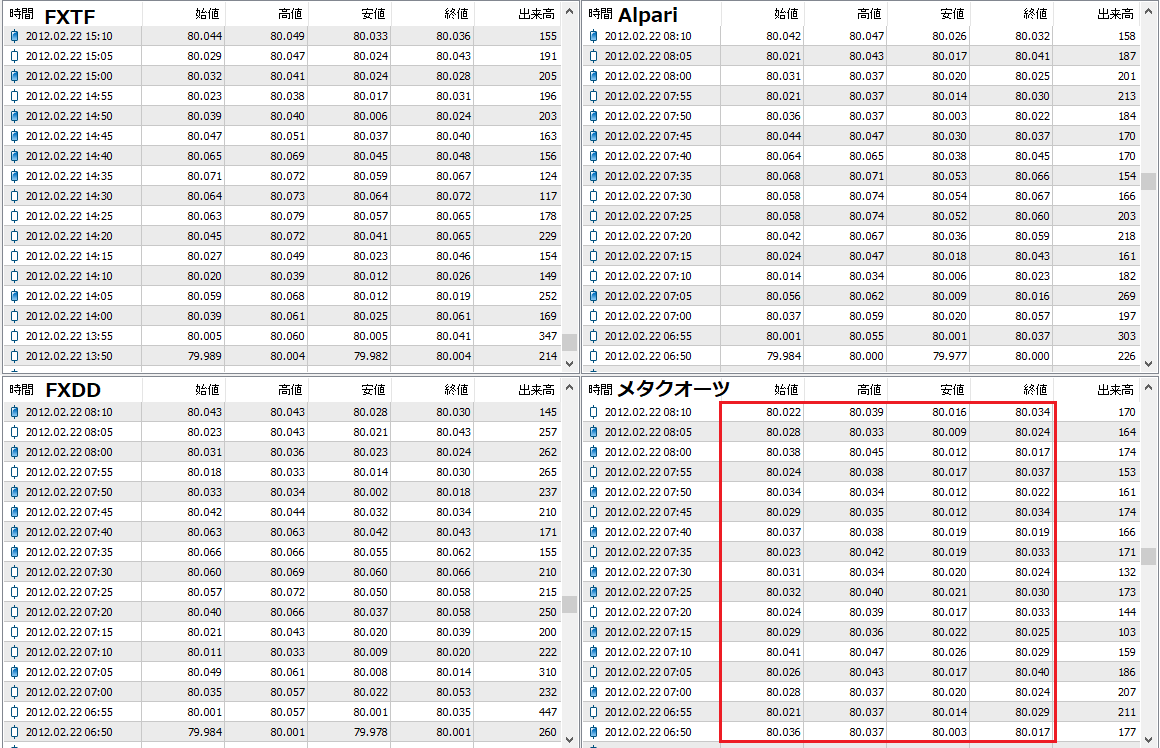Click the FXDD panel scroll-down arrow
Image resolution: width=1160 pixels, height=748 pixels.
pos(569,739)
